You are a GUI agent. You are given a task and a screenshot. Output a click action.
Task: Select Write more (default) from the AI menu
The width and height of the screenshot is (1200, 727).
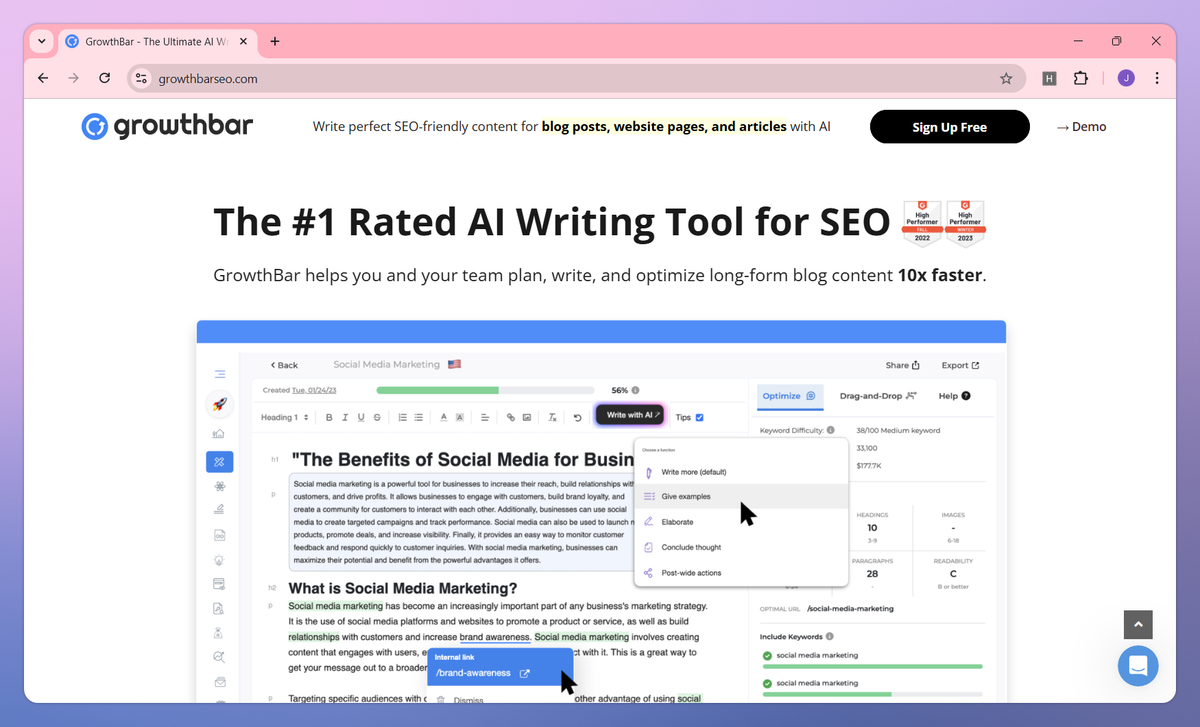[x=741, y=472]
